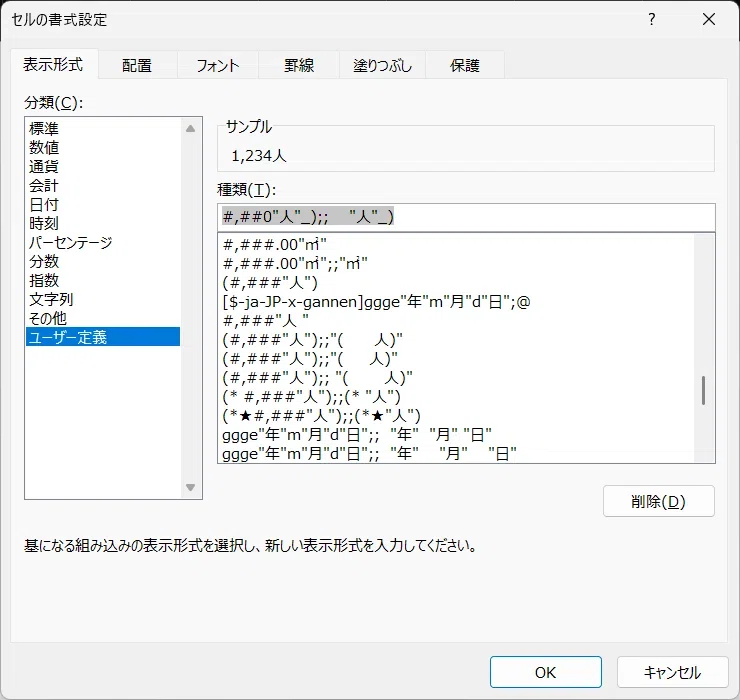Confirm with the OK button

tap(546, 672)
